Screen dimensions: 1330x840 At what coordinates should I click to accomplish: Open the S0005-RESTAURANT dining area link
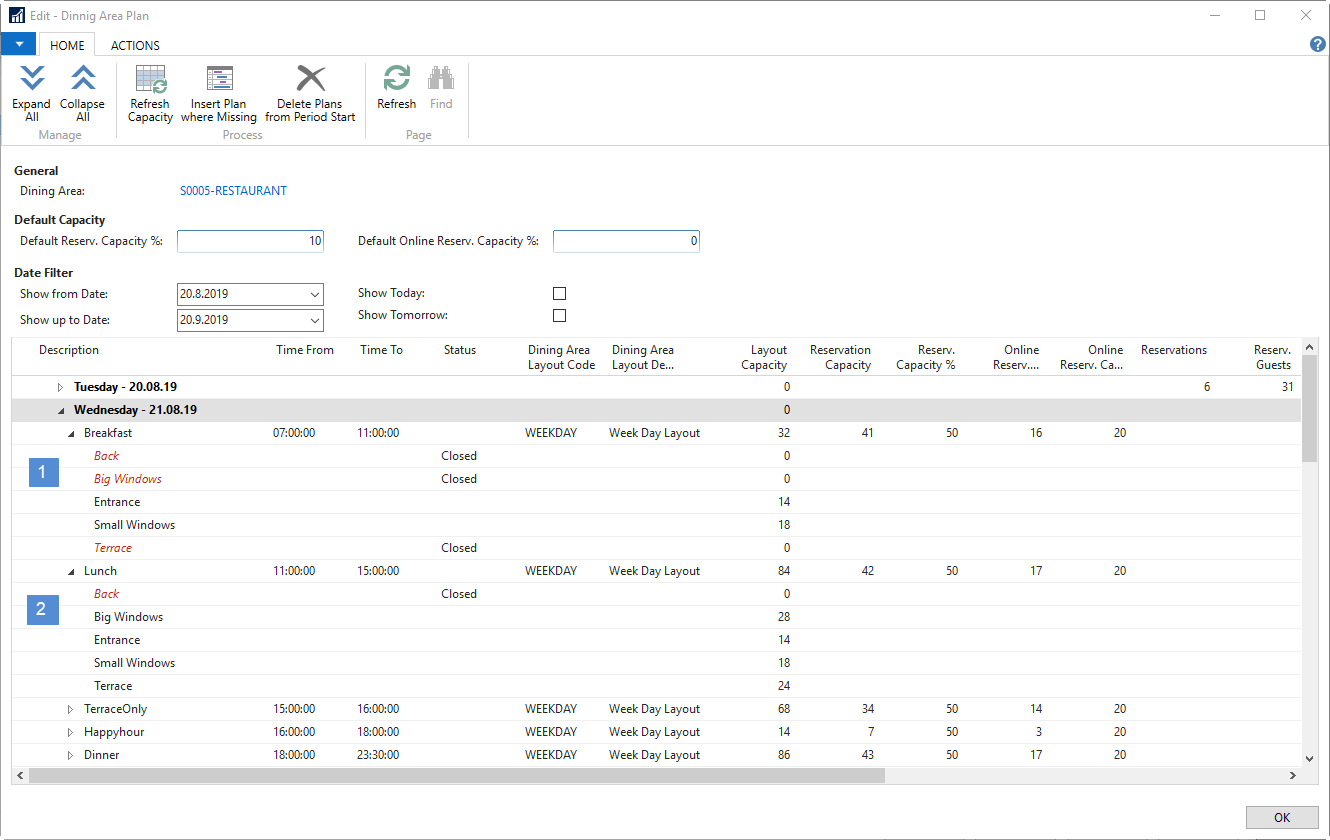click(233, 191)
